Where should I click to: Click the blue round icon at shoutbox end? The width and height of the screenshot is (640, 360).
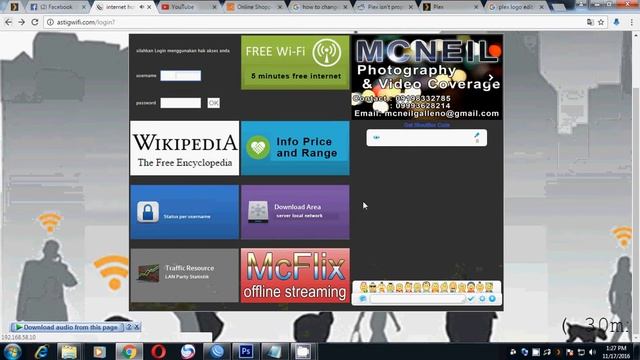click(492, 299)
